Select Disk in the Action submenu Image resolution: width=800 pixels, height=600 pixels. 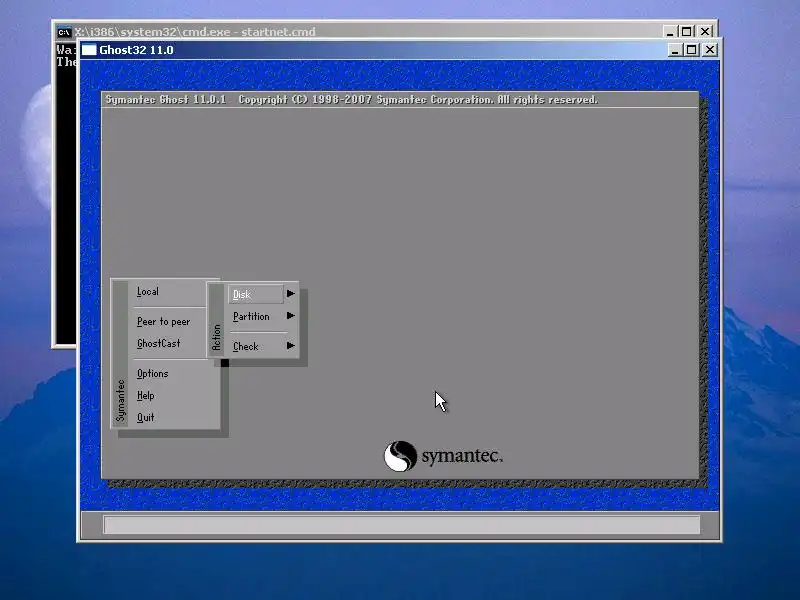pos(255,294)
